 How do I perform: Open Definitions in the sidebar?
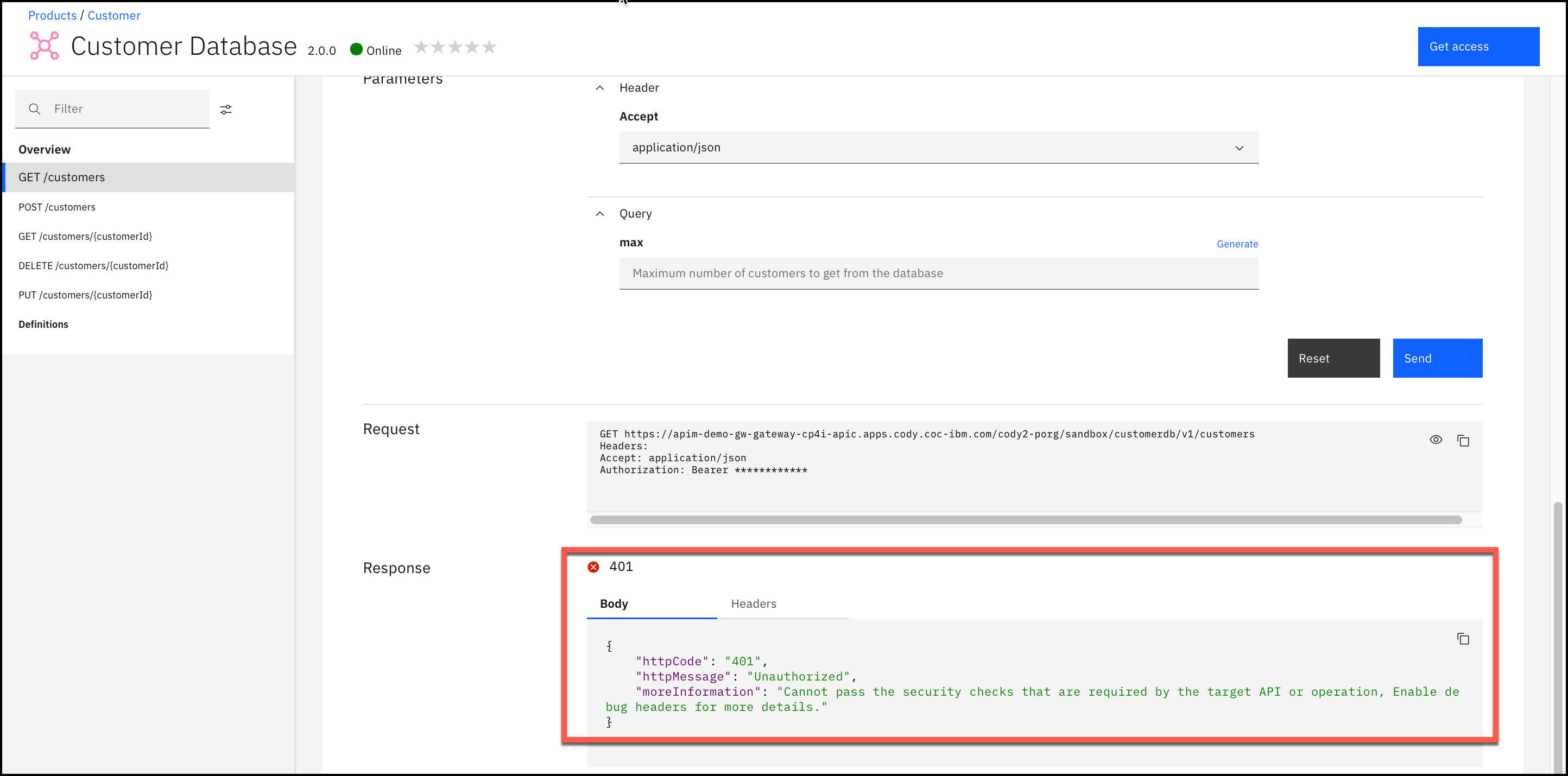43,324
